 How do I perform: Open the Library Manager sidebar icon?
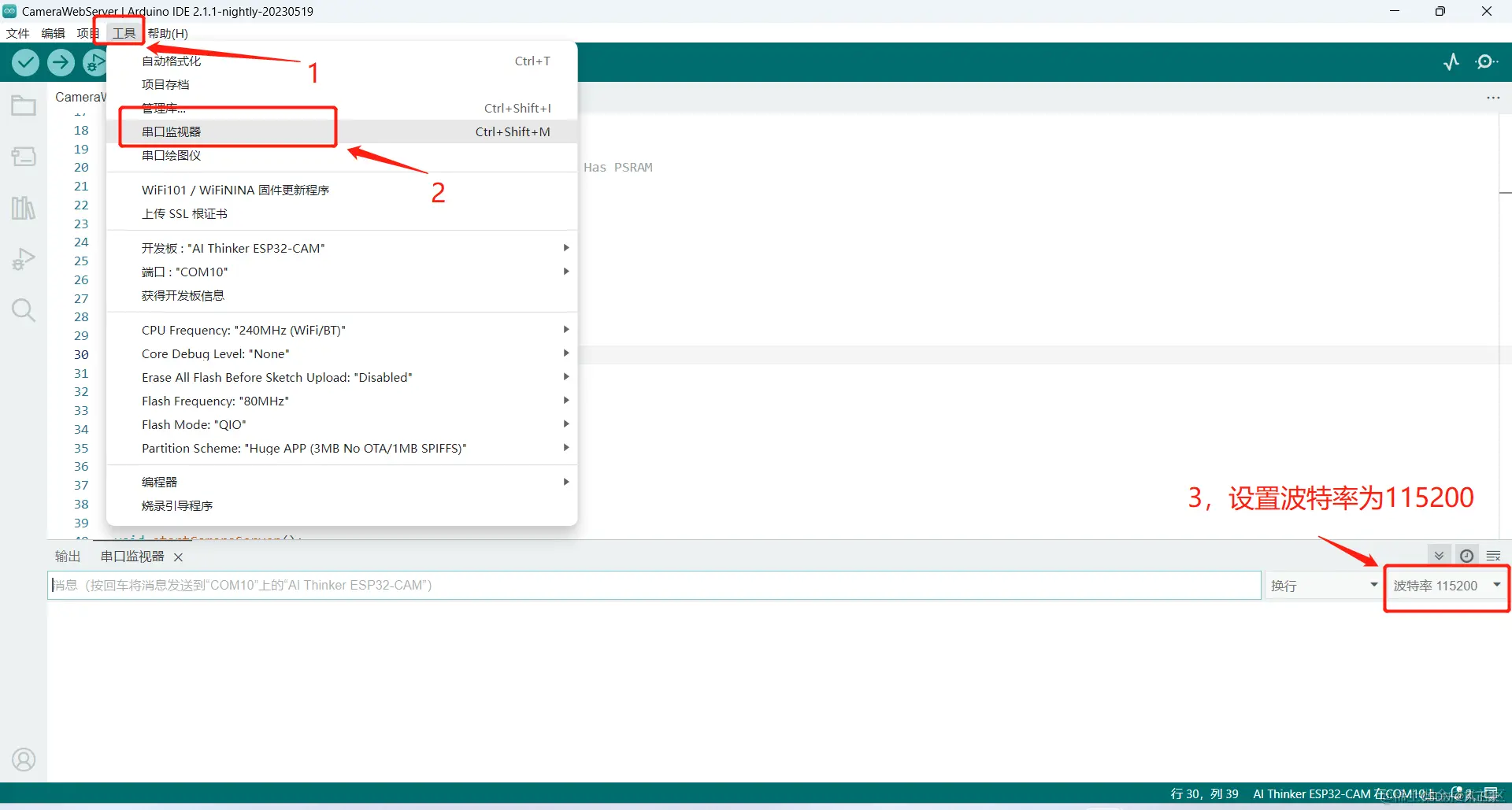coord(24,208)
